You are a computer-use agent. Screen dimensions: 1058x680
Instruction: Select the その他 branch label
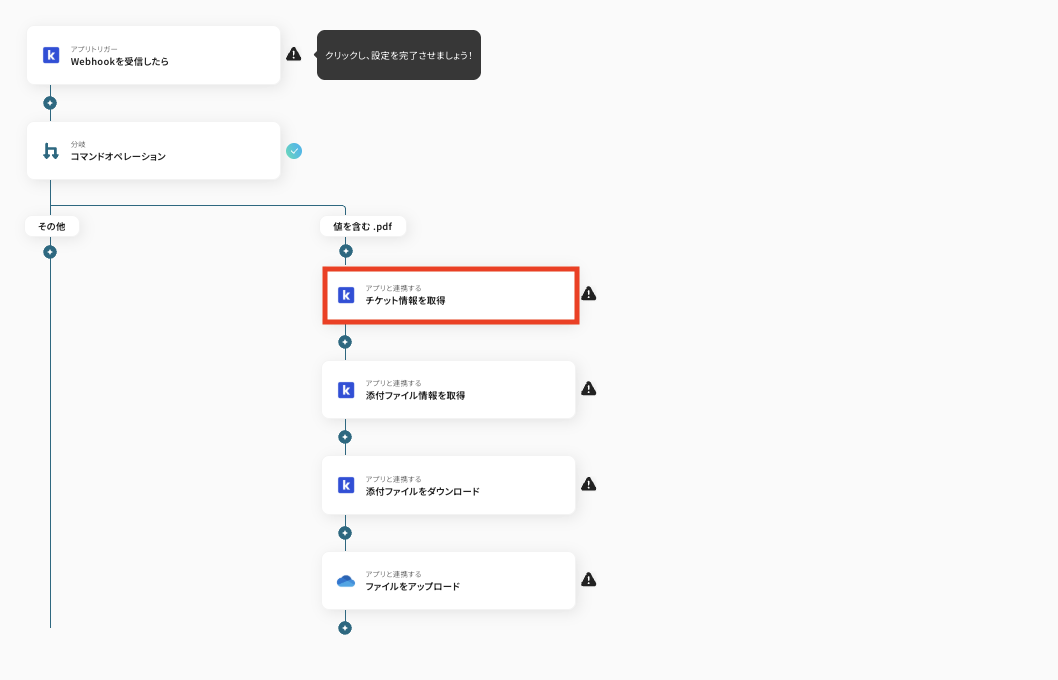click(x=52, y=227)
